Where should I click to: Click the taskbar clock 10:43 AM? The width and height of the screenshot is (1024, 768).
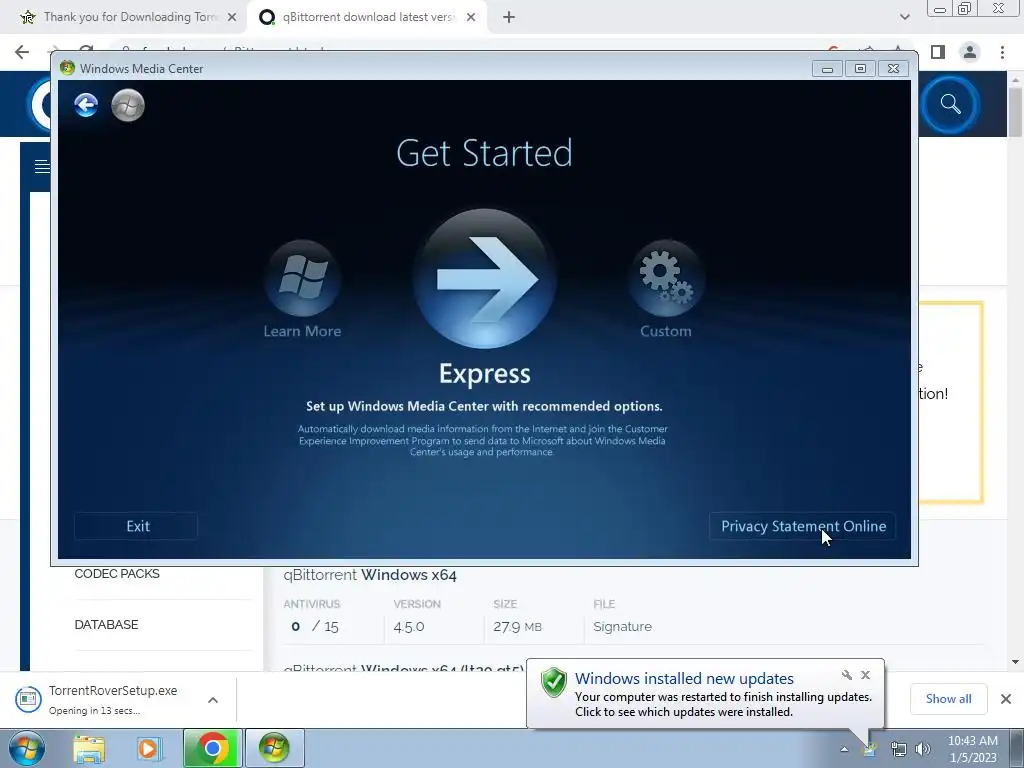(972, 749)
